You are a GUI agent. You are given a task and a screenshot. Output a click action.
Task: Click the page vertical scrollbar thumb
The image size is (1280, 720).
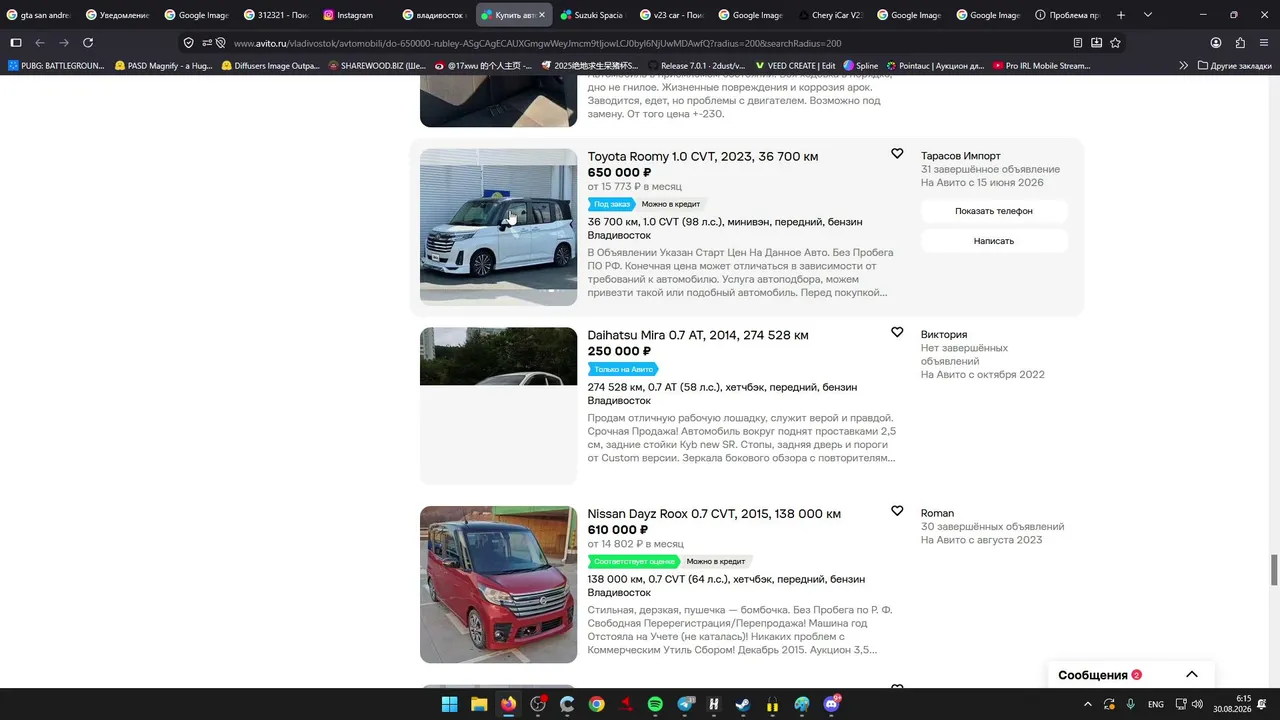[1274, 570]
